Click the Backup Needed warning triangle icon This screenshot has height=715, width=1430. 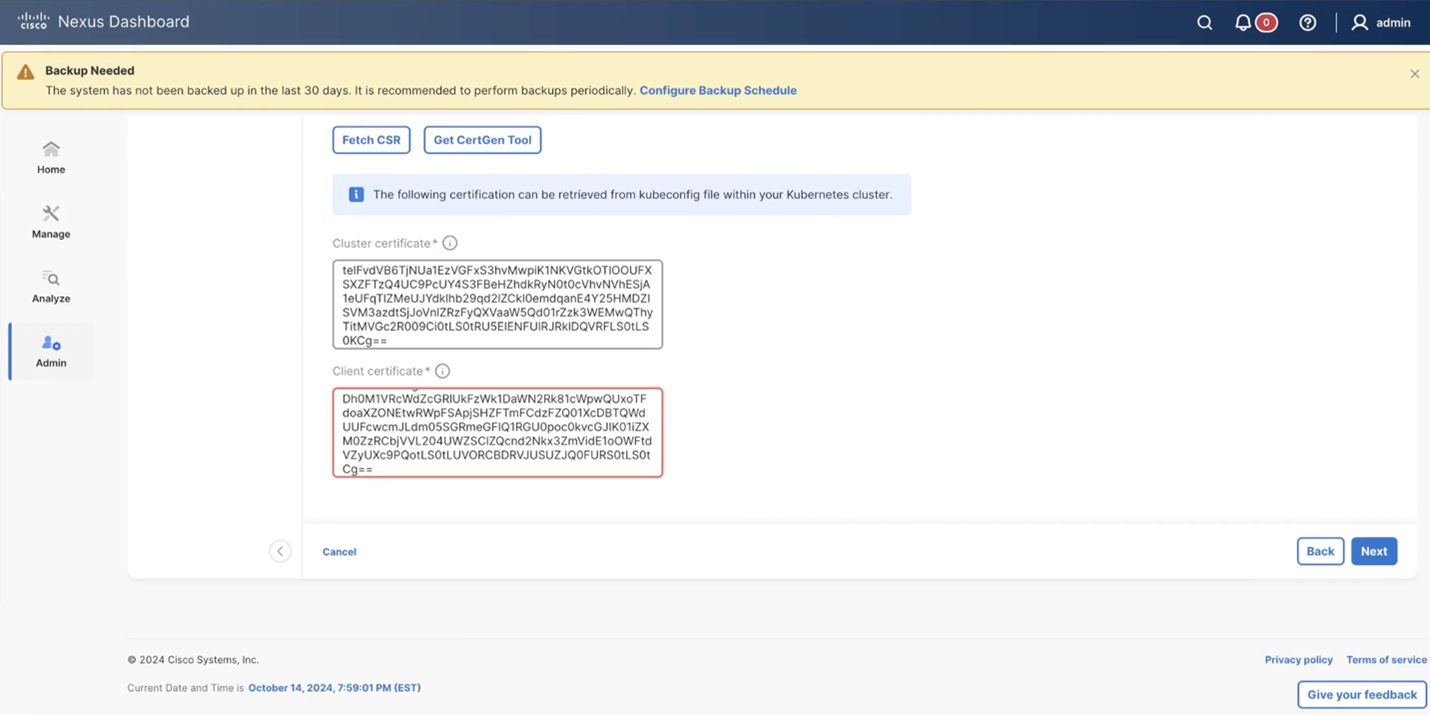[x=26, y=72]
